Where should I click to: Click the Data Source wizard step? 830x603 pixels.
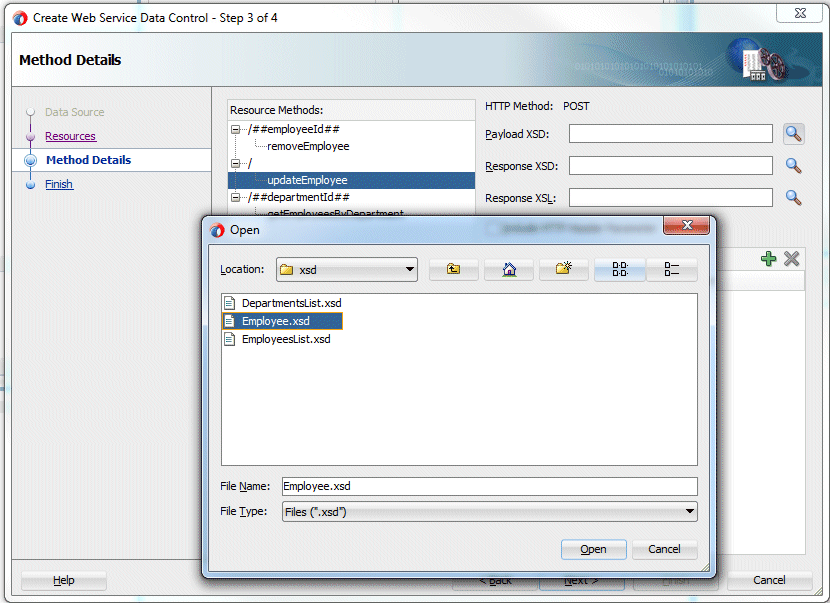[75, 112]
